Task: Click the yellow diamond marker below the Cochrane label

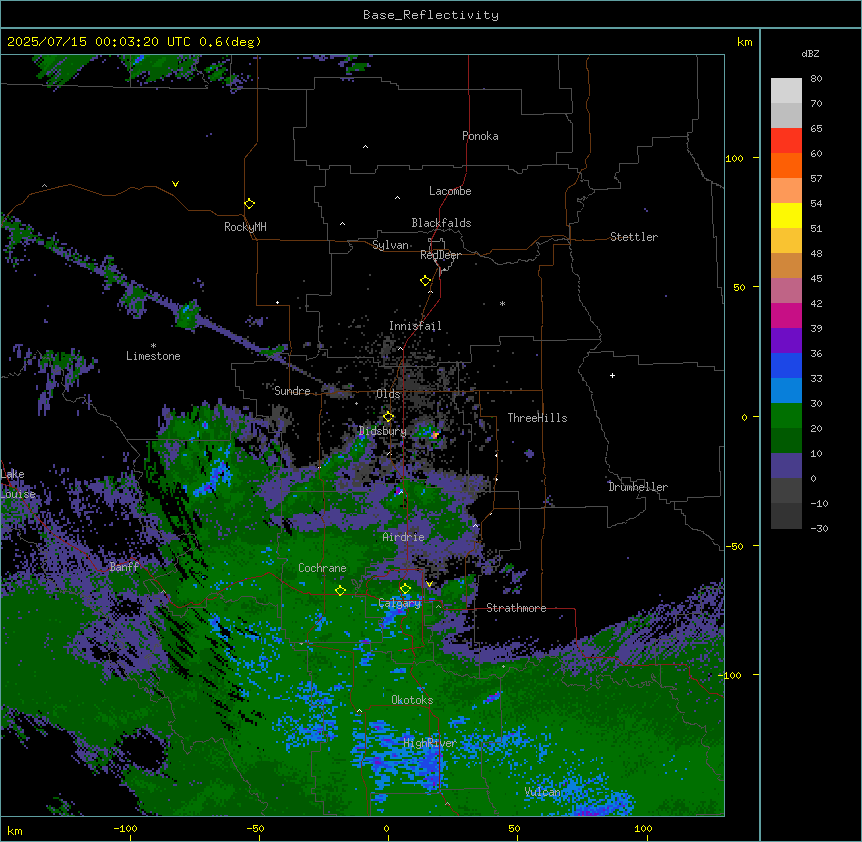Action: (x=341, y=591)
